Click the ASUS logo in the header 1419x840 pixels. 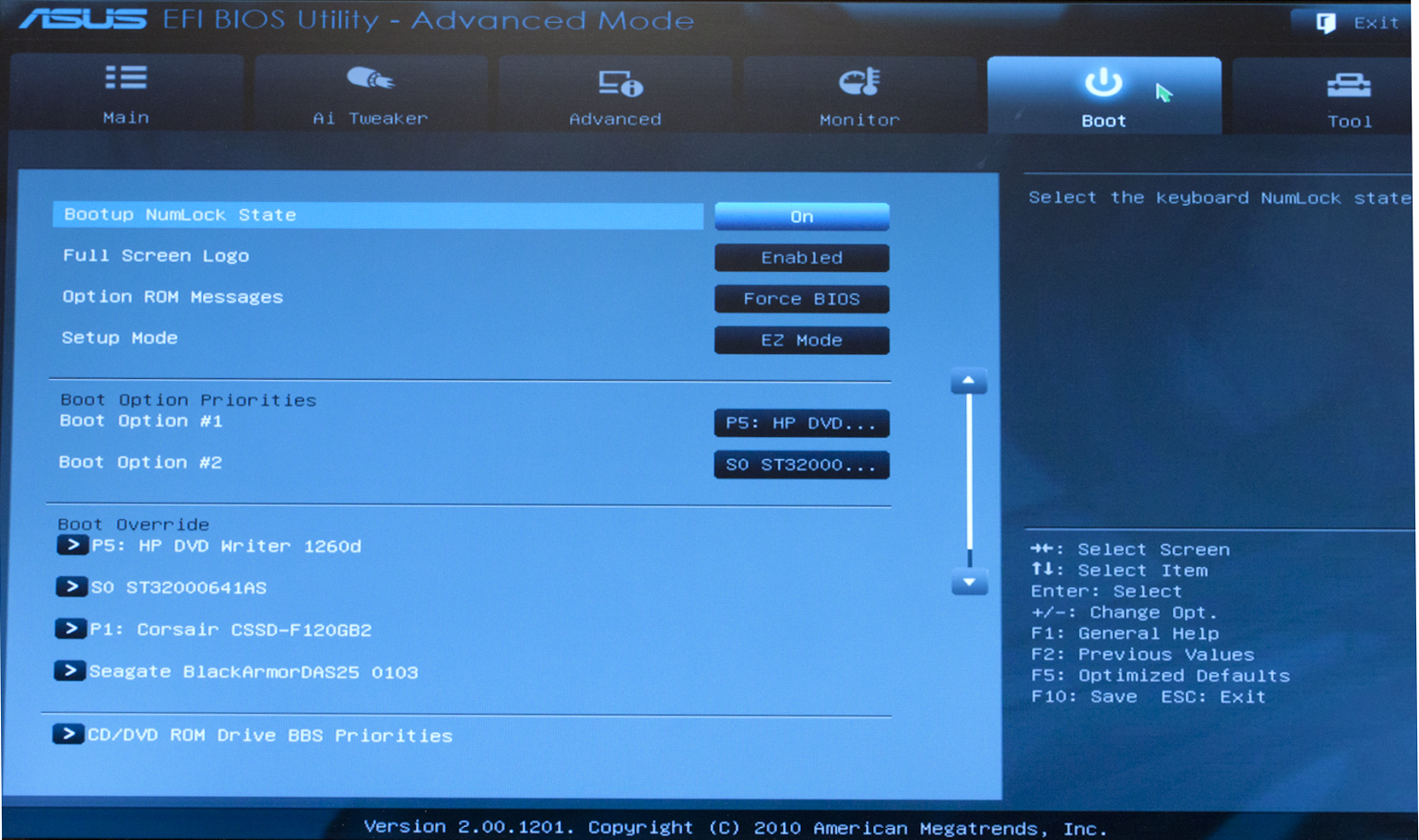pos(83,19)
